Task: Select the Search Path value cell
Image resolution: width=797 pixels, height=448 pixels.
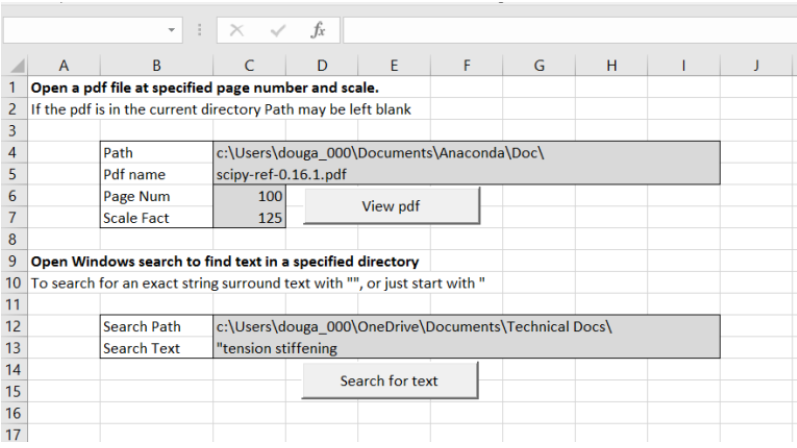Action: pyautogui.click(x=466, y=327)
